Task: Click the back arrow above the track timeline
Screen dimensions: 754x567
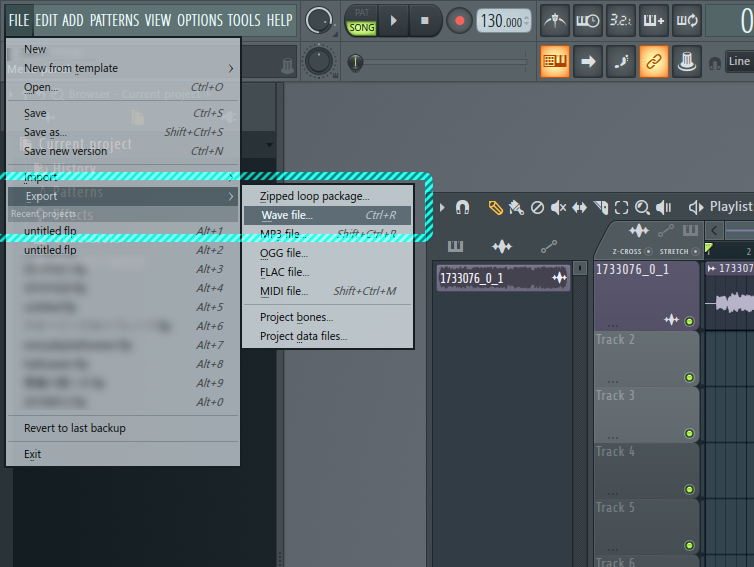Action: [714, 231]
